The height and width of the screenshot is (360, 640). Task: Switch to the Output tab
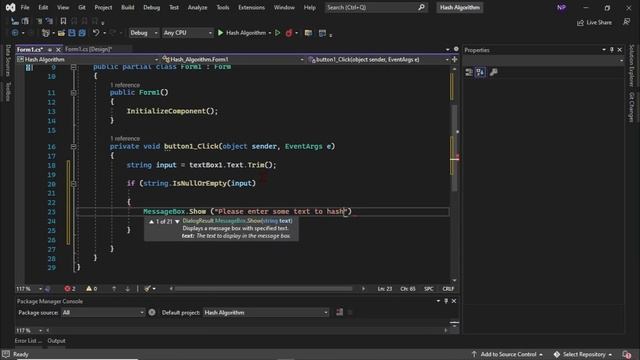click(56, 341)
